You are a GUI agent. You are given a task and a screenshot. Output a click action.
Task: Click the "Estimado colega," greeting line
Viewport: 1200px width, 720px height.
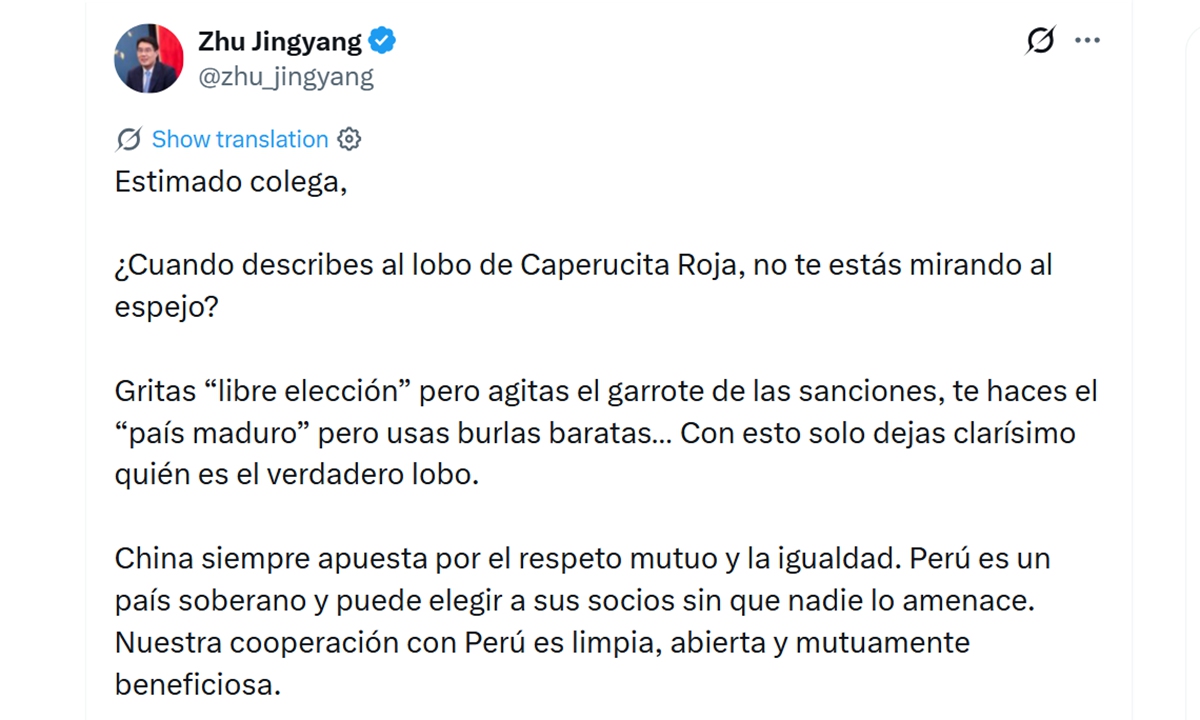[x=232, y=181]
